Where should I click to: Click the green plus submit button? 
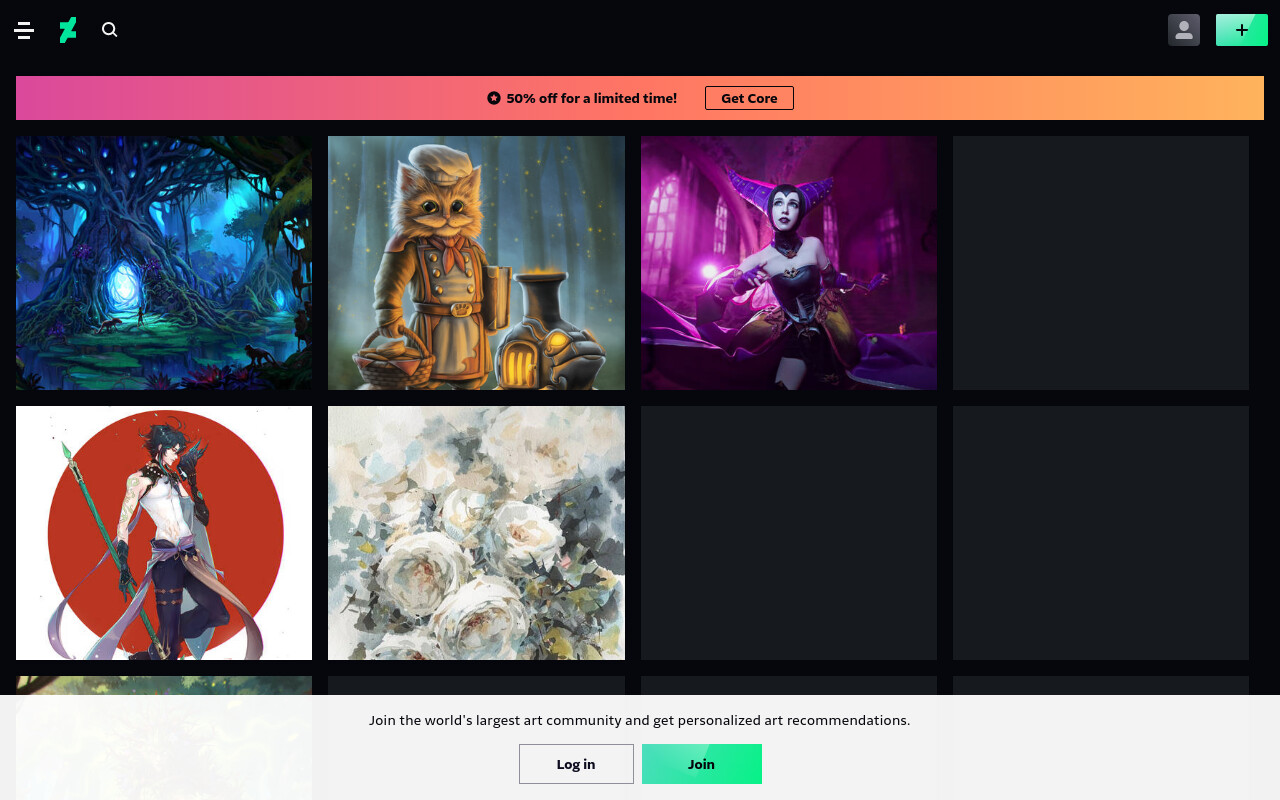click(1242, 30)
